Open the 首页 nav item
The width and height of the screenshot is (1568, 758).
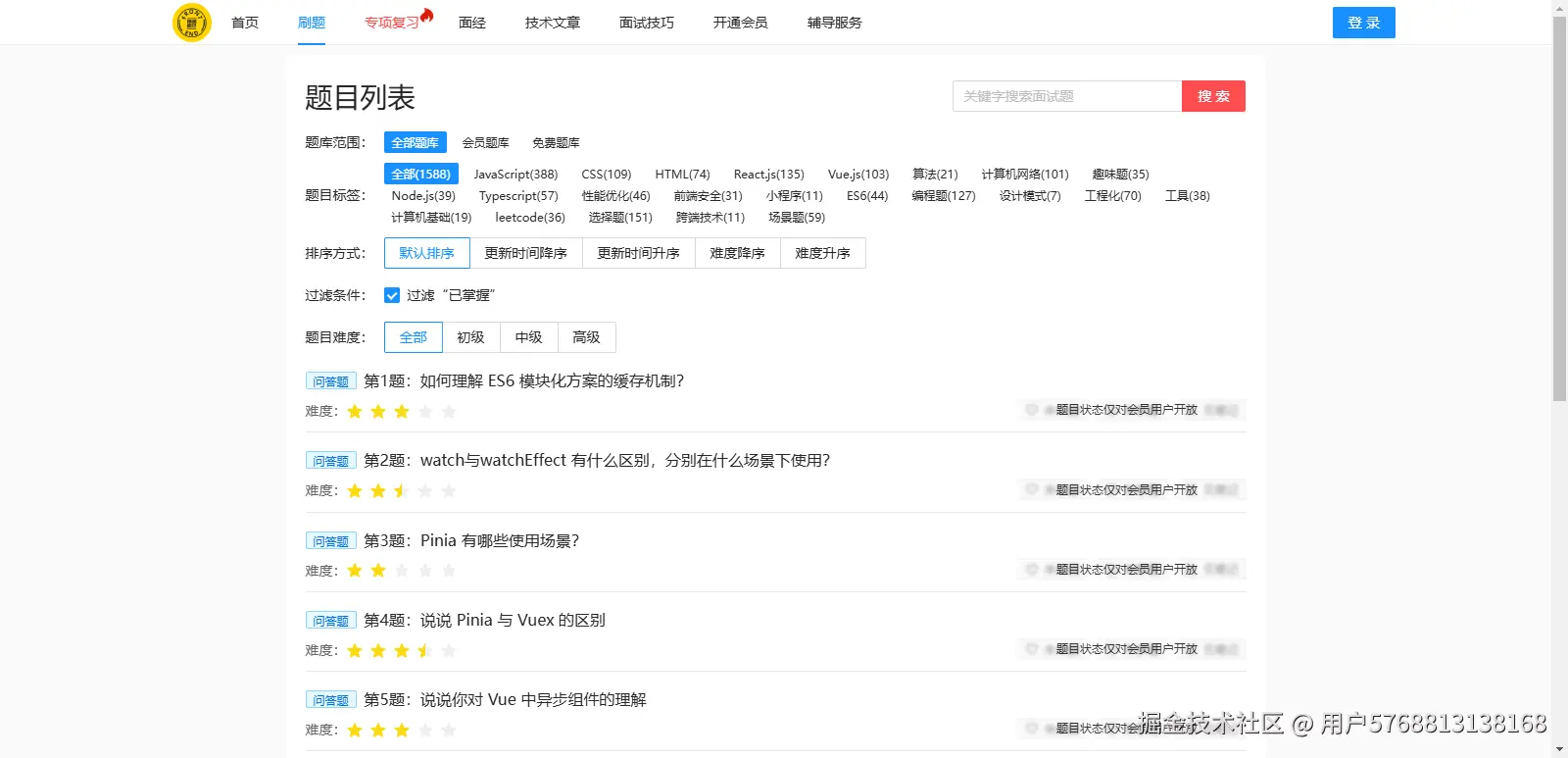click(x=245, y=23)
